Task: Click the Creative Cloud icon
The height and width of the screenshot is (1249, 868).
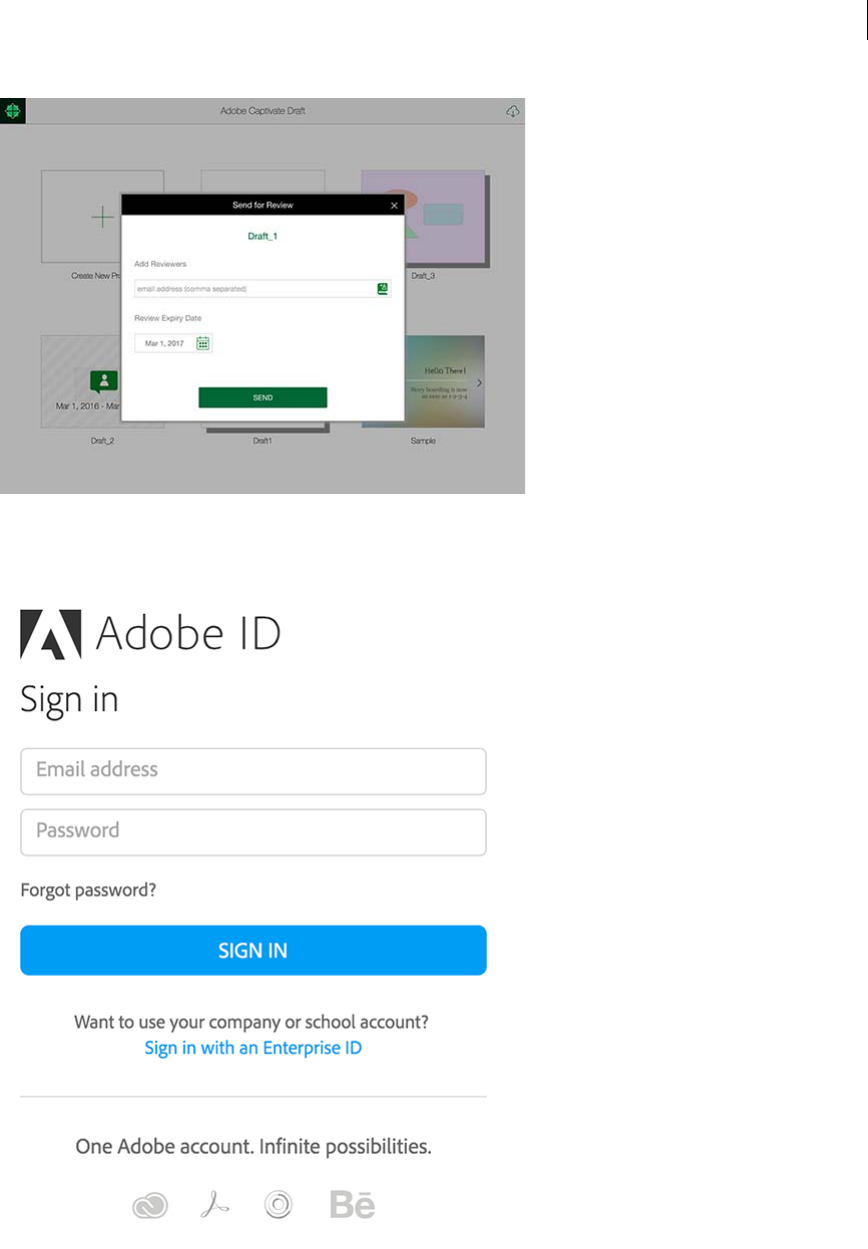Action: click(x=151, y=1206)
